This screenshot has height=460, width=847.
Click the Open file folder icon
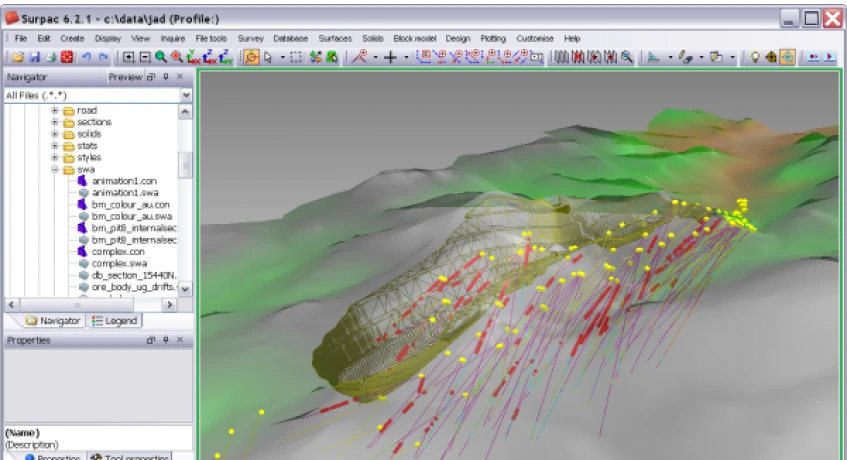17,58
